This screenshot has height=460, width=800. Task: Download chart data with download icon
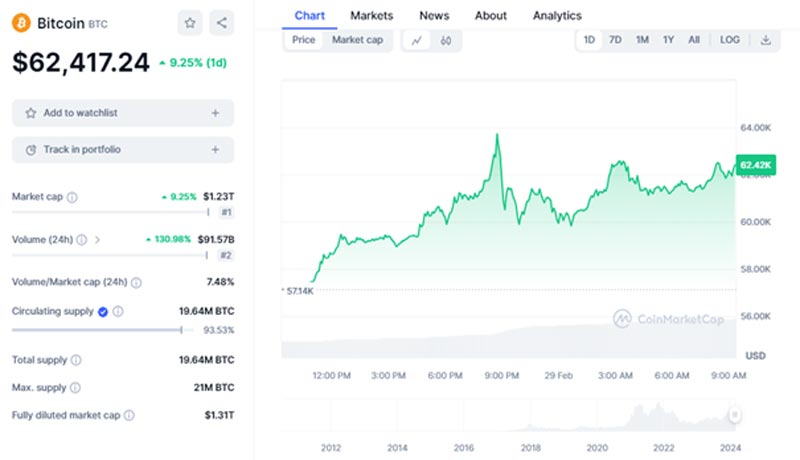(765, 40)
